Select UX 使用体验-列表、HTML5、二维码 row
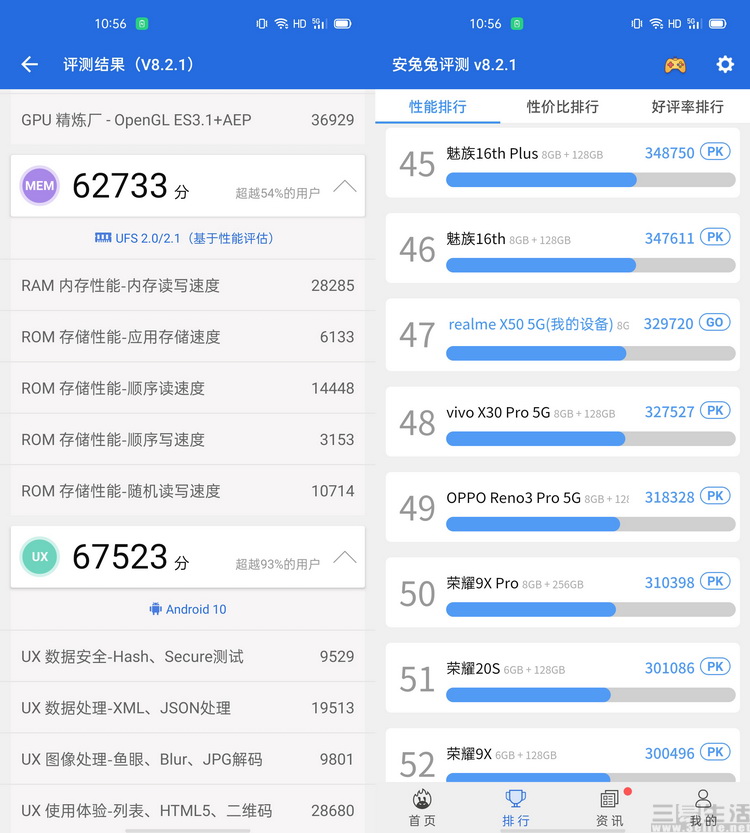The image size is (750, 833). [x=188, y=811]
